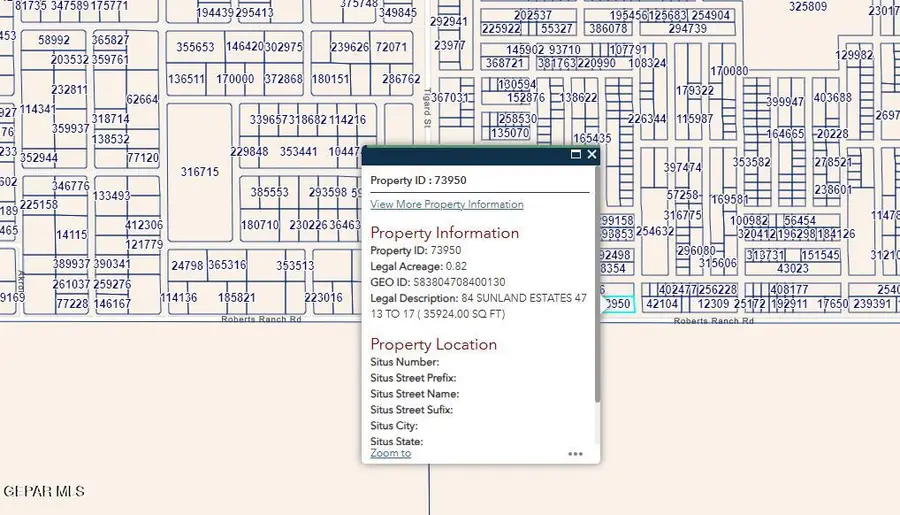Open View More Property Information link
This screenshot has height=515, width=900.
click(x=446, y=204)
